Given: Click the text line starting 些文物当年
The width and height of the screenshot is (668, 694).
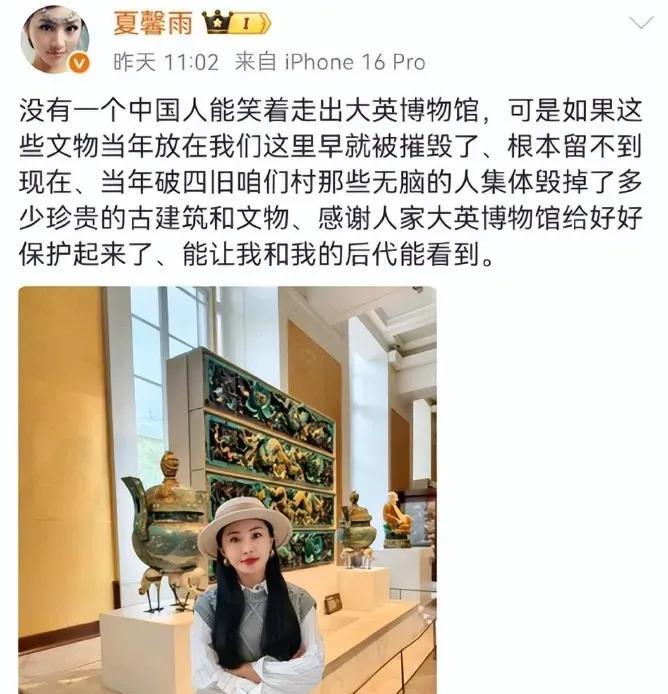Looking at the screenshot, I should tap(331, 147).
